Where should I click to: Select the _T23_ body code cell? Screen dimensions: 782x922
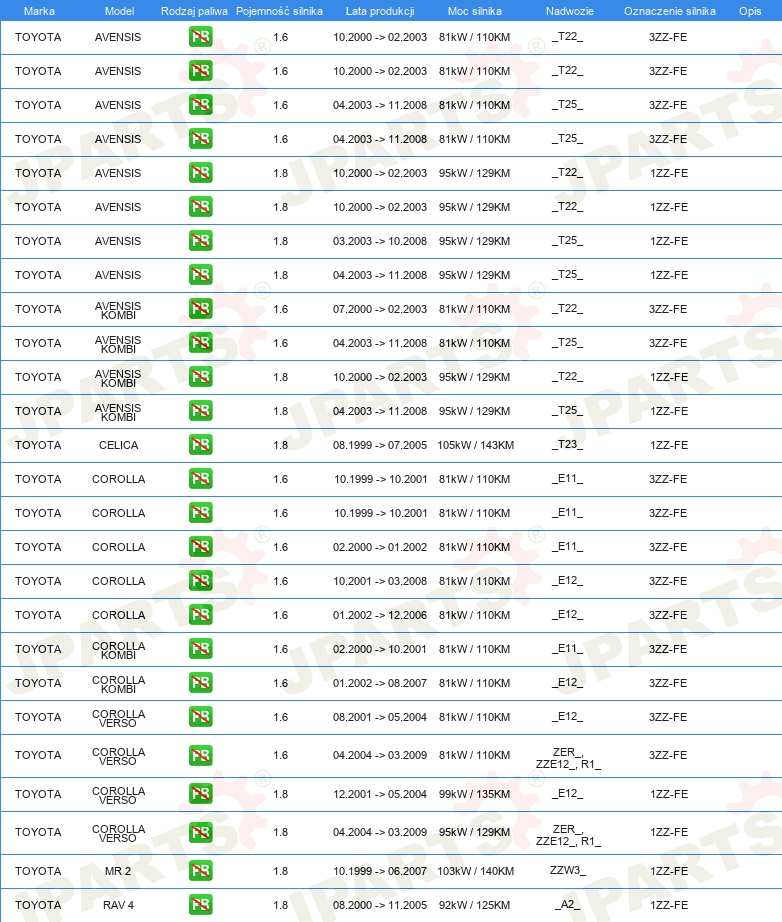click(x=567, y=445)
